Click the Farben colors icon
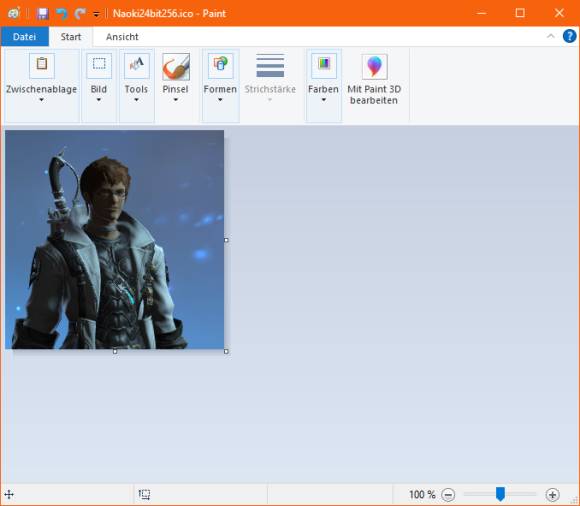The width and height of the screenshot is (580, 506). [324, 65]
